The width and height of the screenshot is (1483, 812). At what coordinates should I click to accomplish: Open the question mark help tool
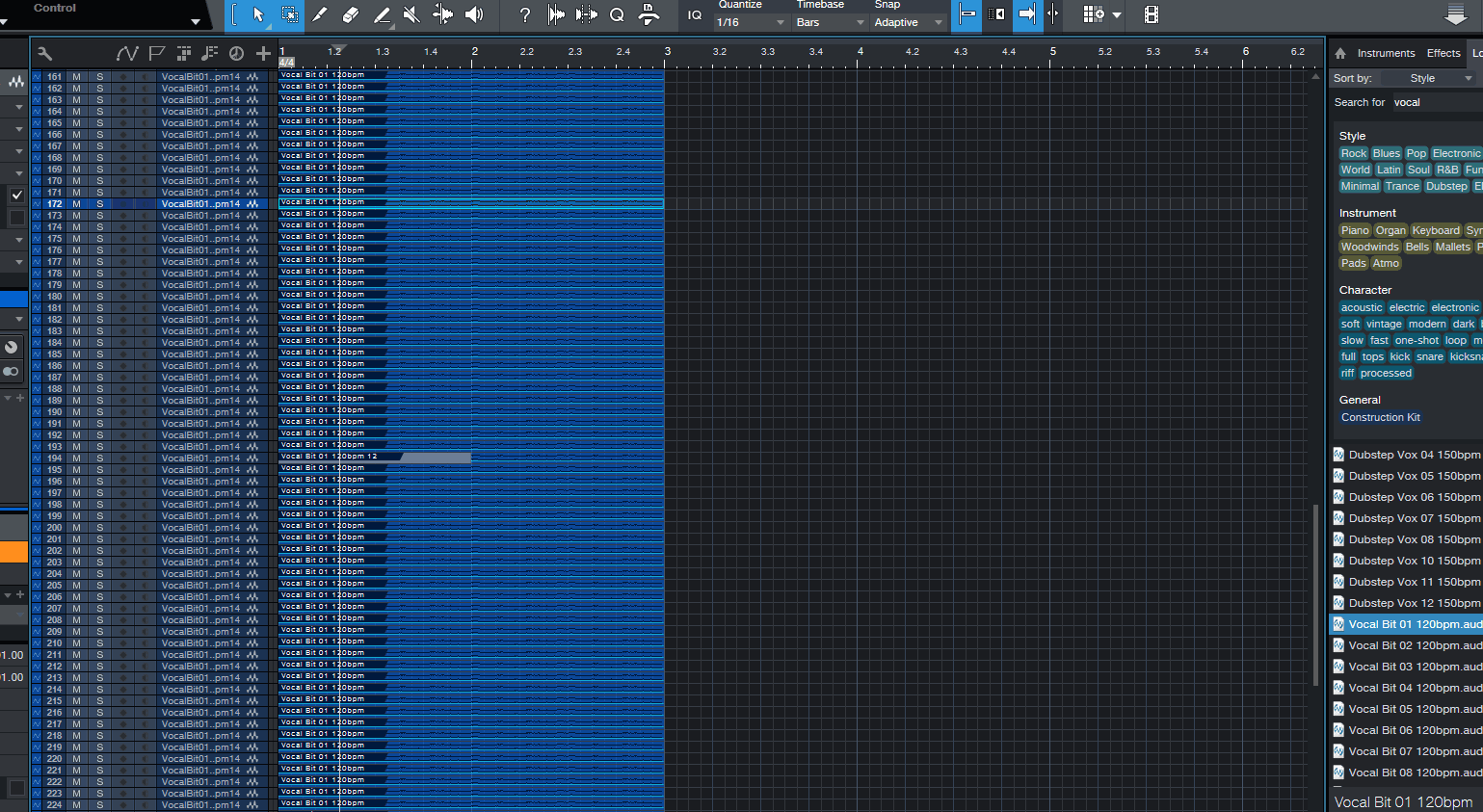point(524,14)
